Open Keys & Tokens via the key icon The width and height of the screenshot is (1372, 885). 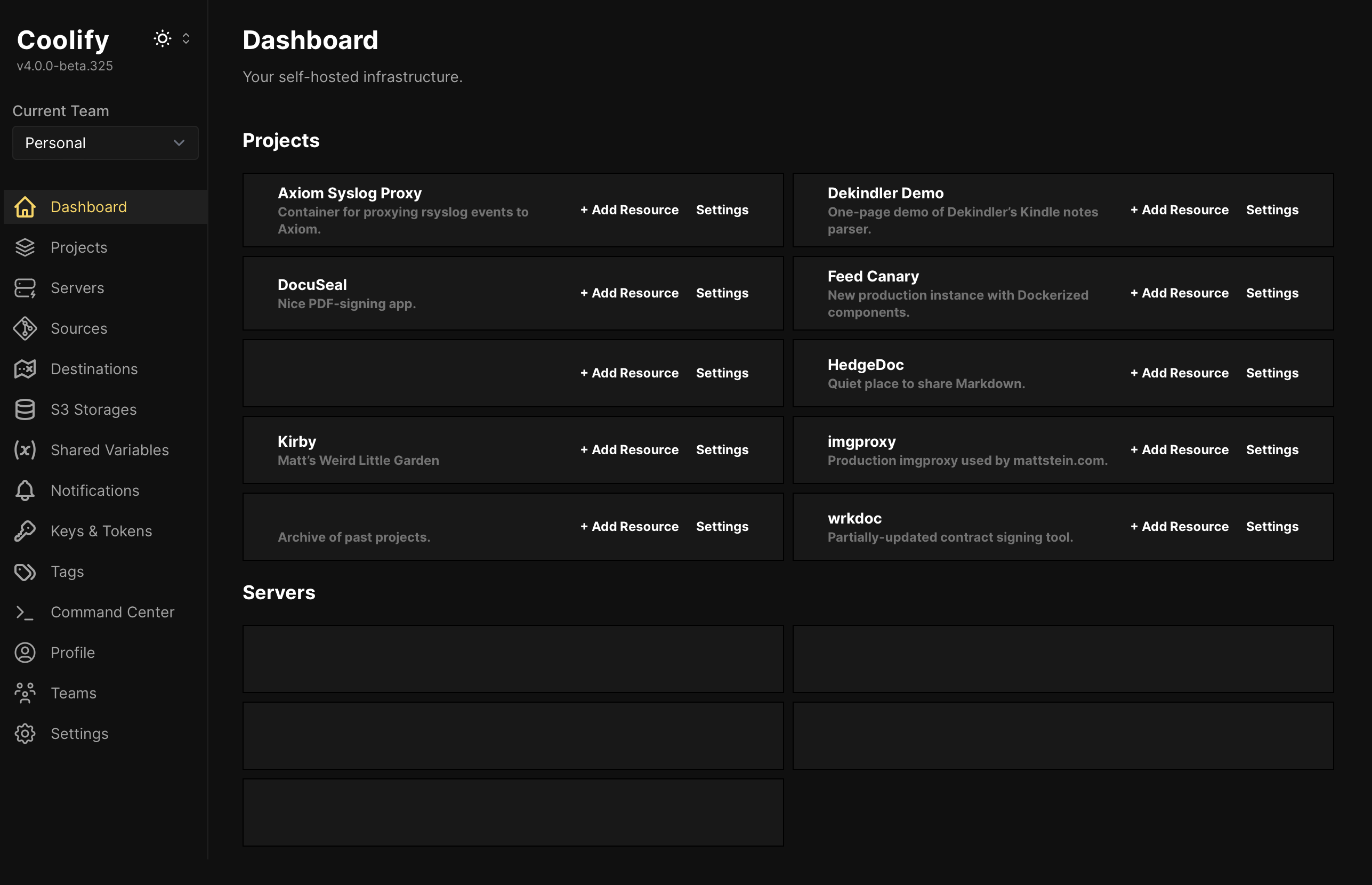click(25, 531)
